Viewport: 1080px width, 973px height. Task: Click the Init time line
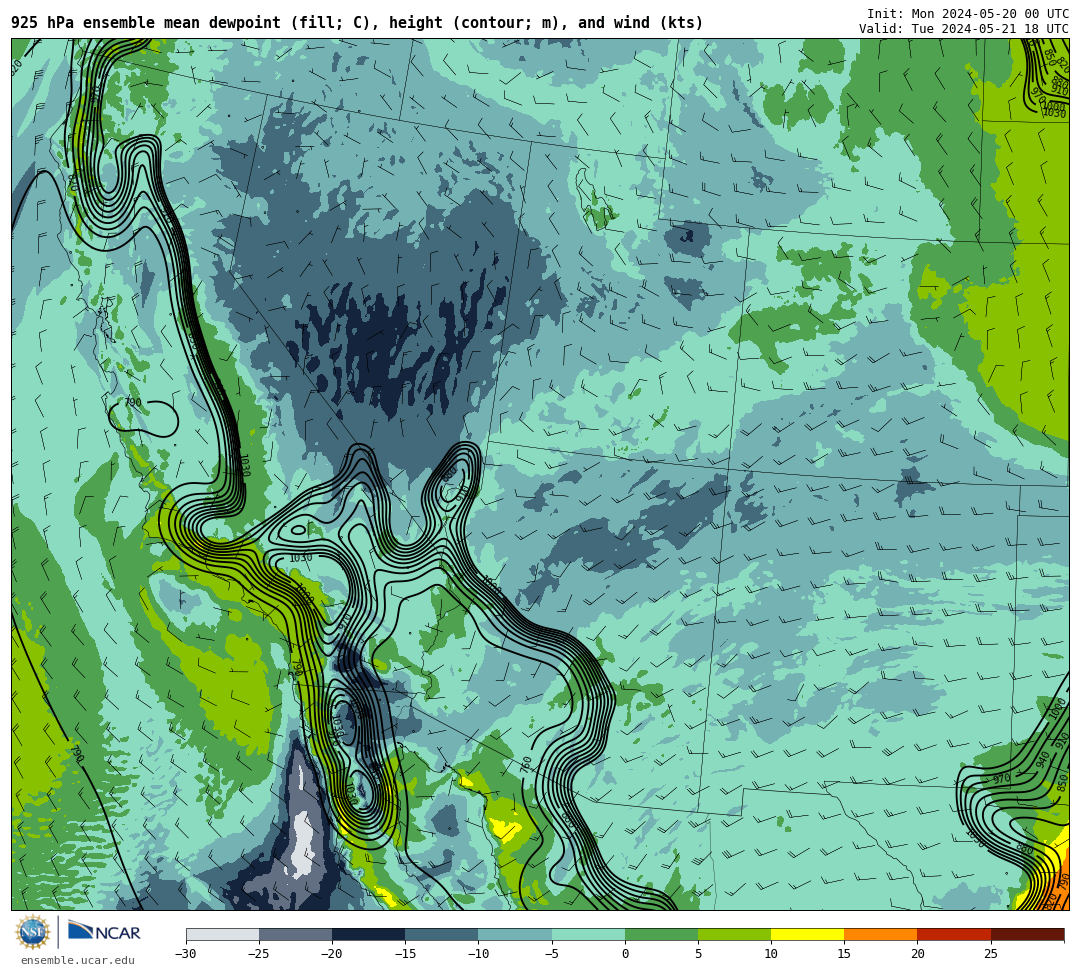[968, 14]
